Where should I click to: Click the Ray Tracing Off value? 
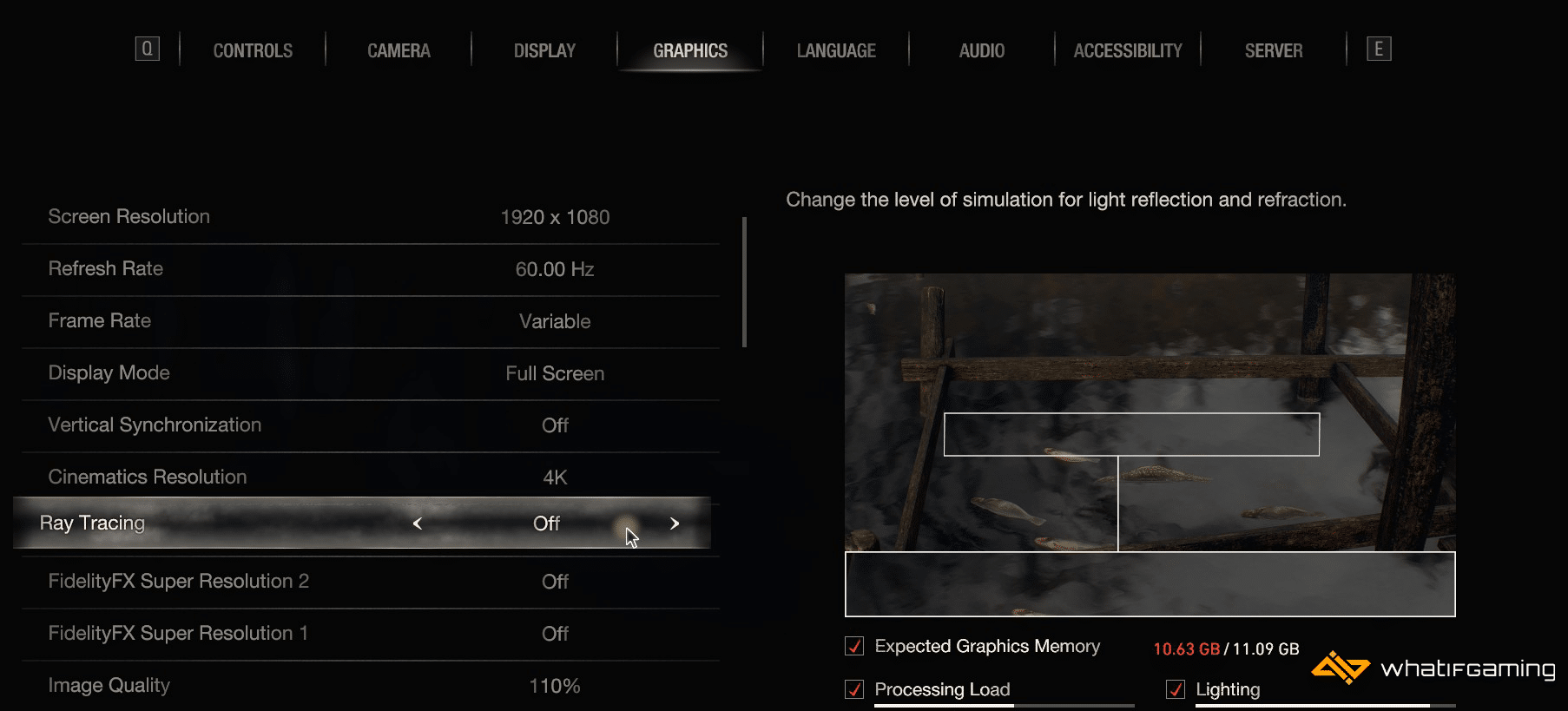[546, 523]
